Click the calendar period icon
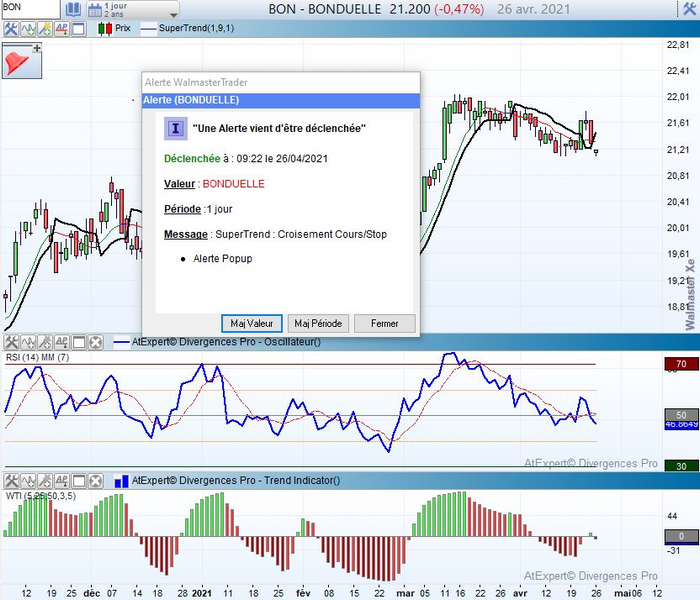Viewport: 700px width, 600px height. (95, 9)
